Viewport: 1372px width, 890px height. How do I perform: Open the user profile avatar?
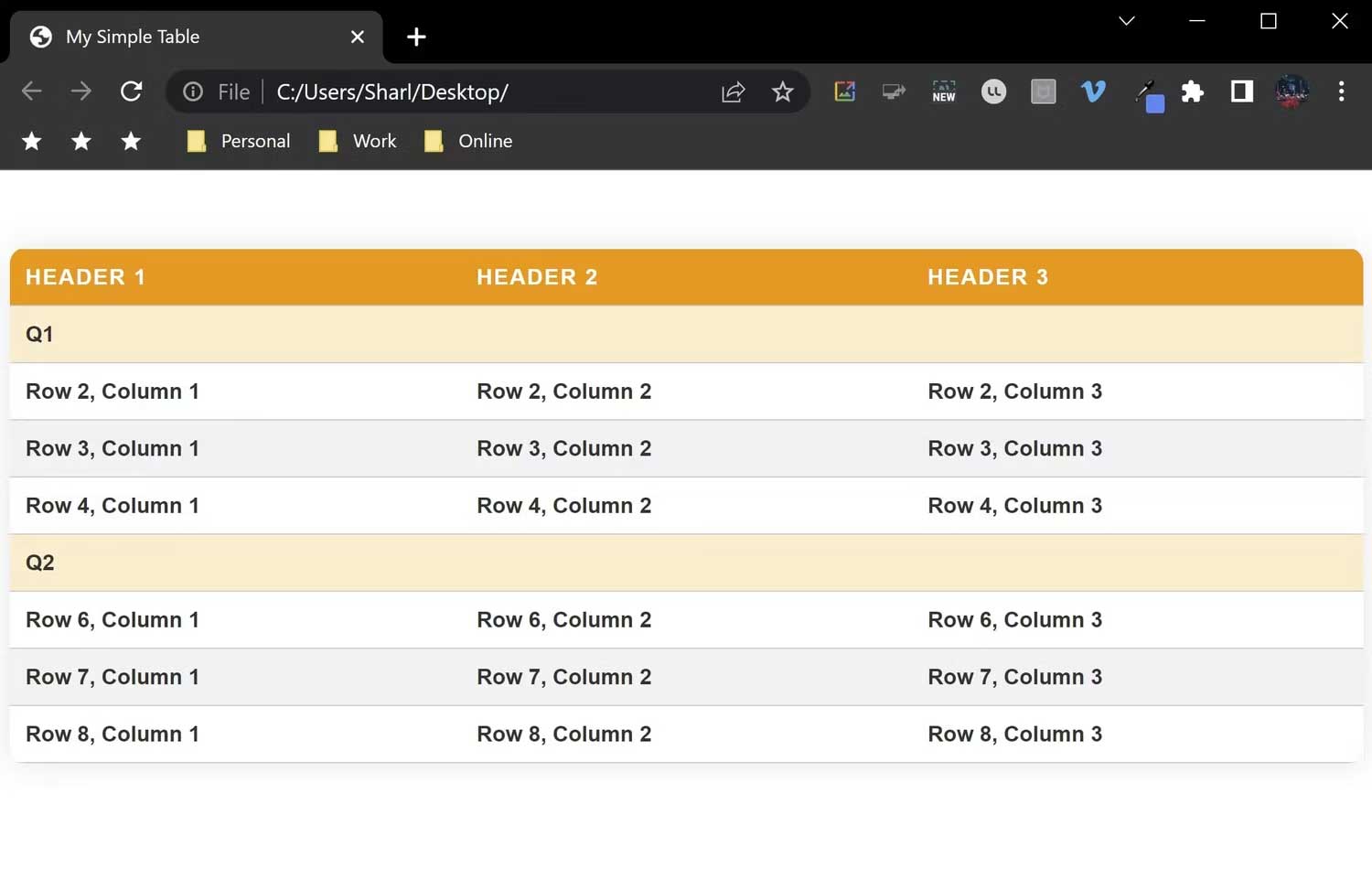coord(1292,91)
